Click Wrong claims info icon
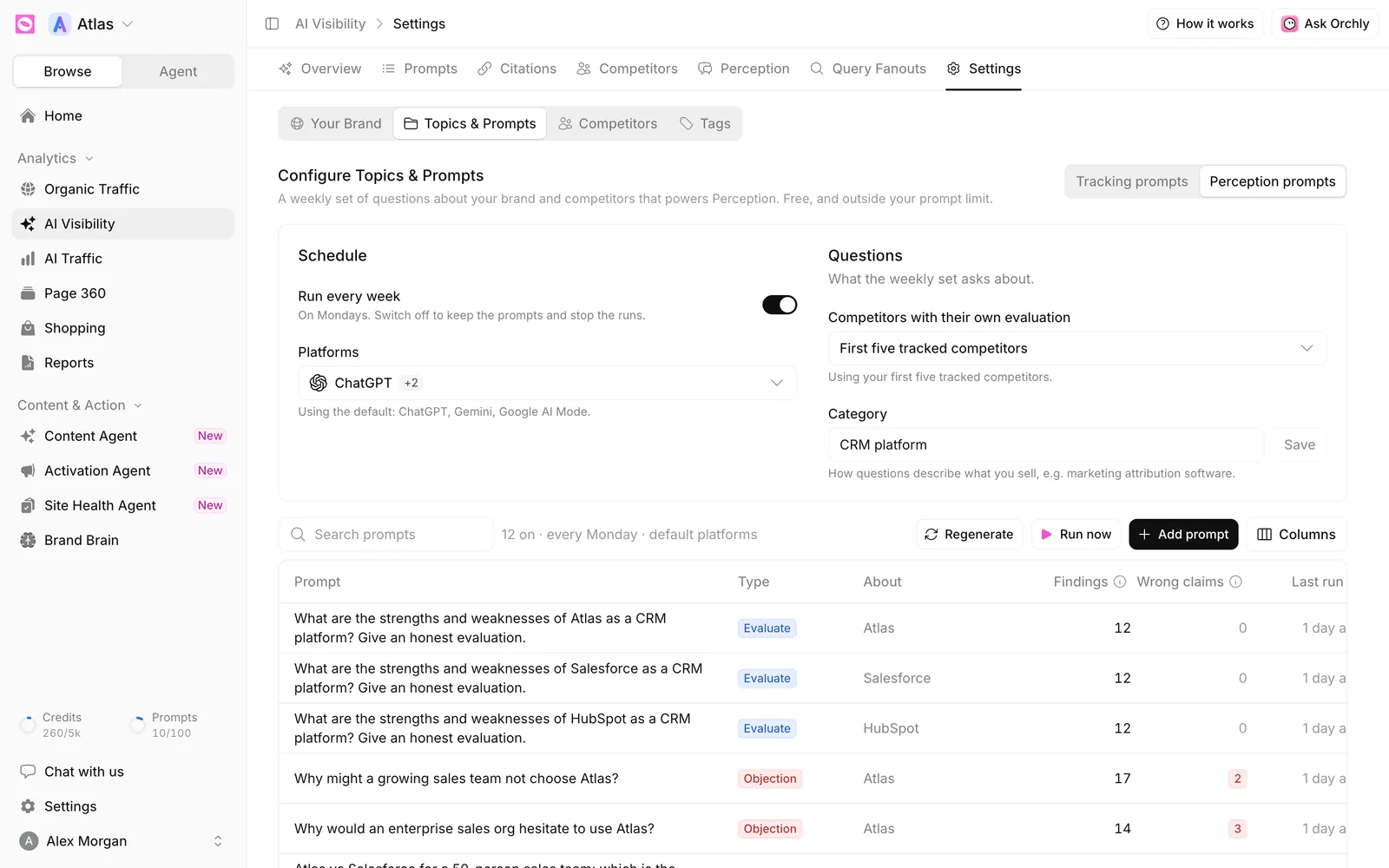This screenshot has width=1389, height=868. tap(1236, 582)
